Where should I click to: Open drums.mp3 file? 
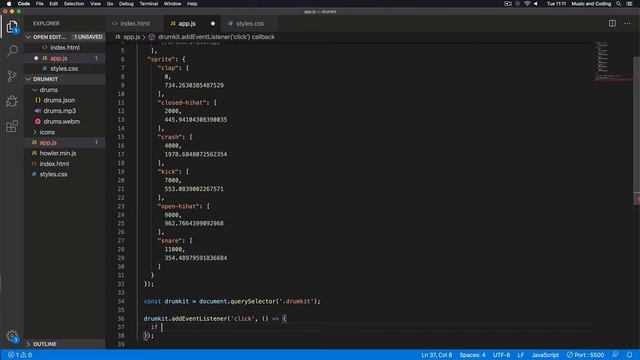coord(64,111)
